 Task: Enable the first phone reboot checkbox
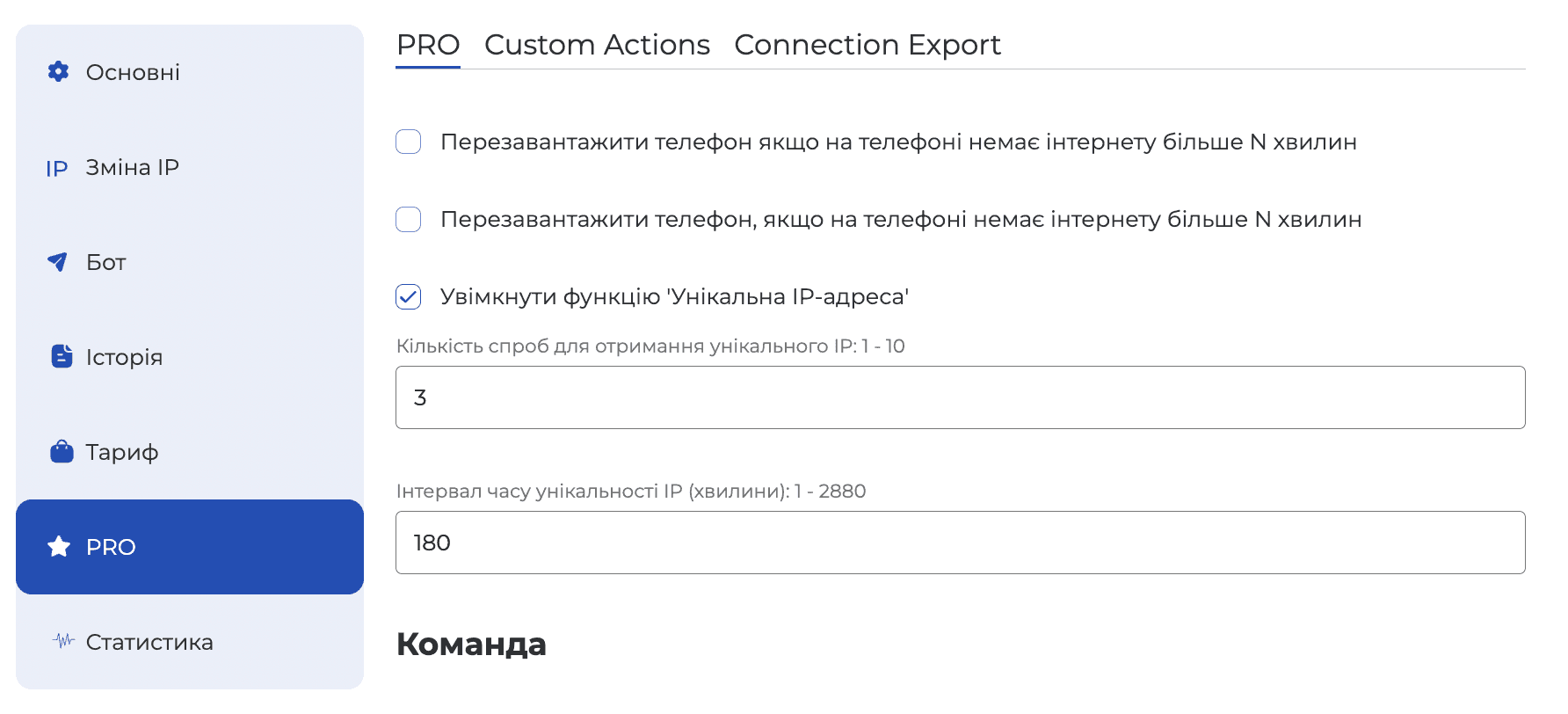408,141
